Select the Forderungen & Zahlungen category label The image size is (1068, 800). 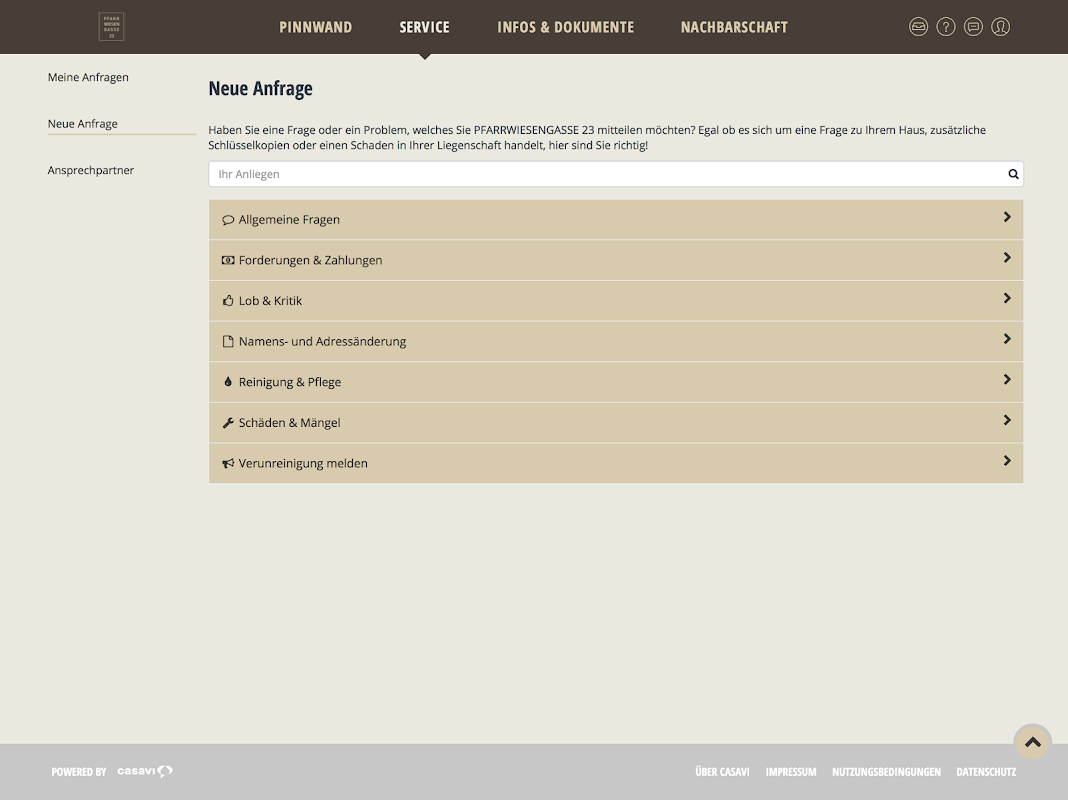[x=311, y=260]
